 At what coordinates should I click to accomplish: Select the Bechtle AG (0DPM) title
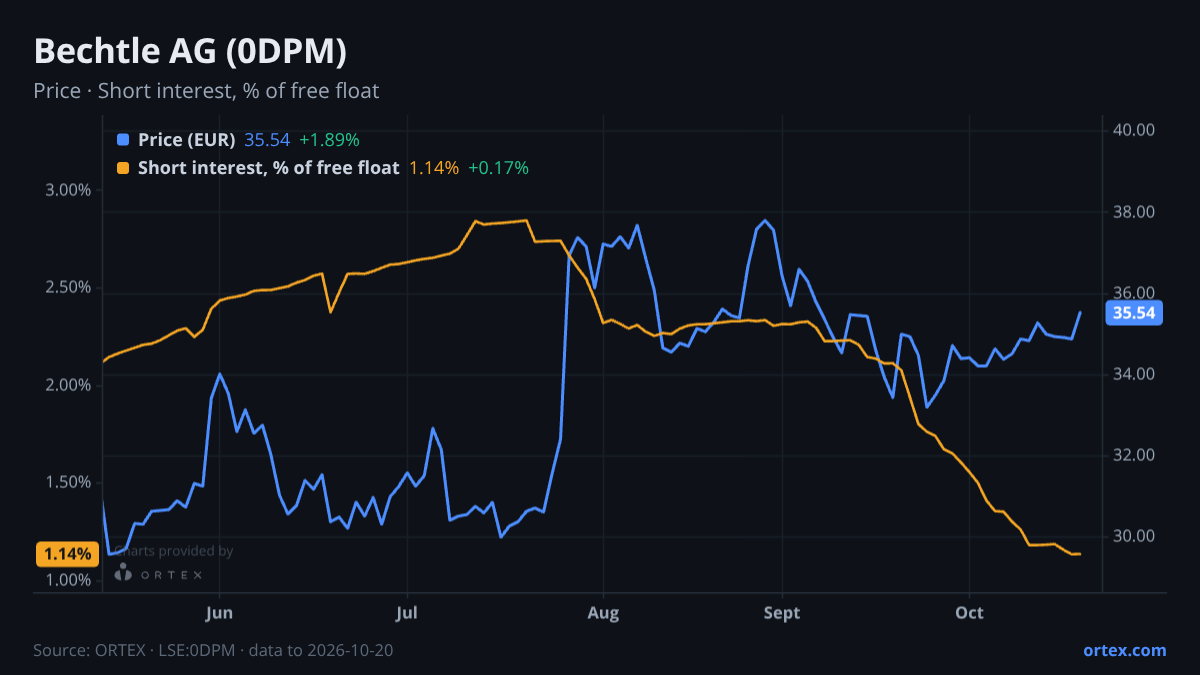(191, 51)
